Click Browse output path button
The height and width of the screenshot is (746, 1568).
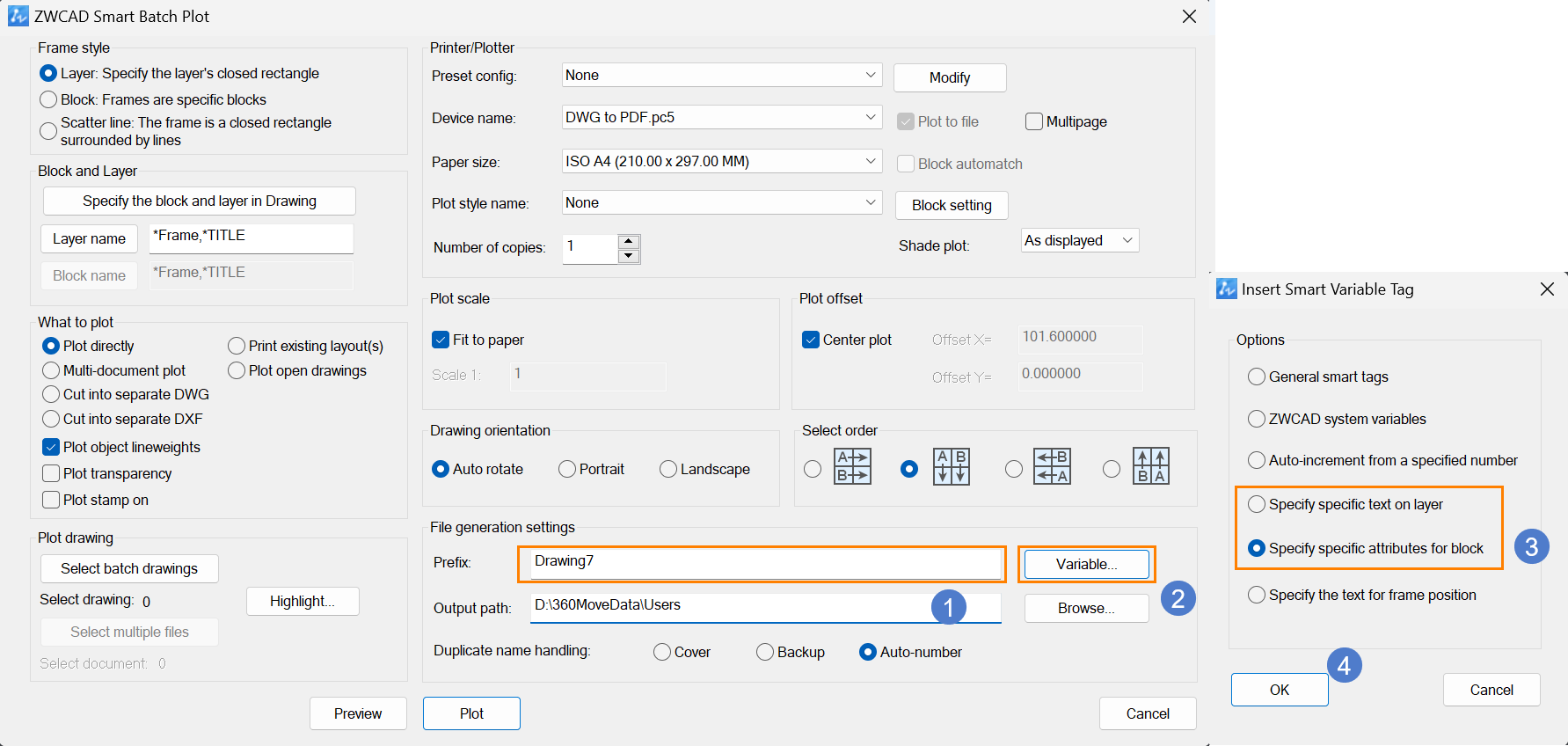1087,608
